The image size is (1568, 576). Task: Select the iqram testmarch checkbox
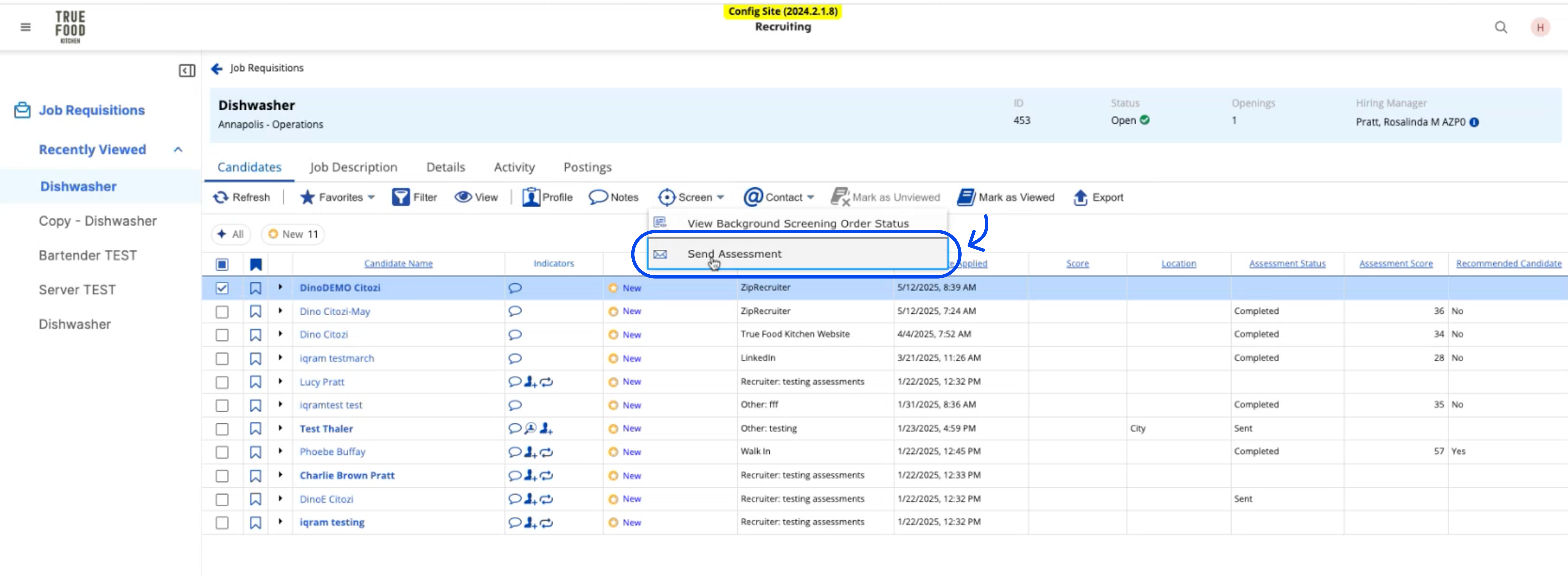(x=222, y=359)
